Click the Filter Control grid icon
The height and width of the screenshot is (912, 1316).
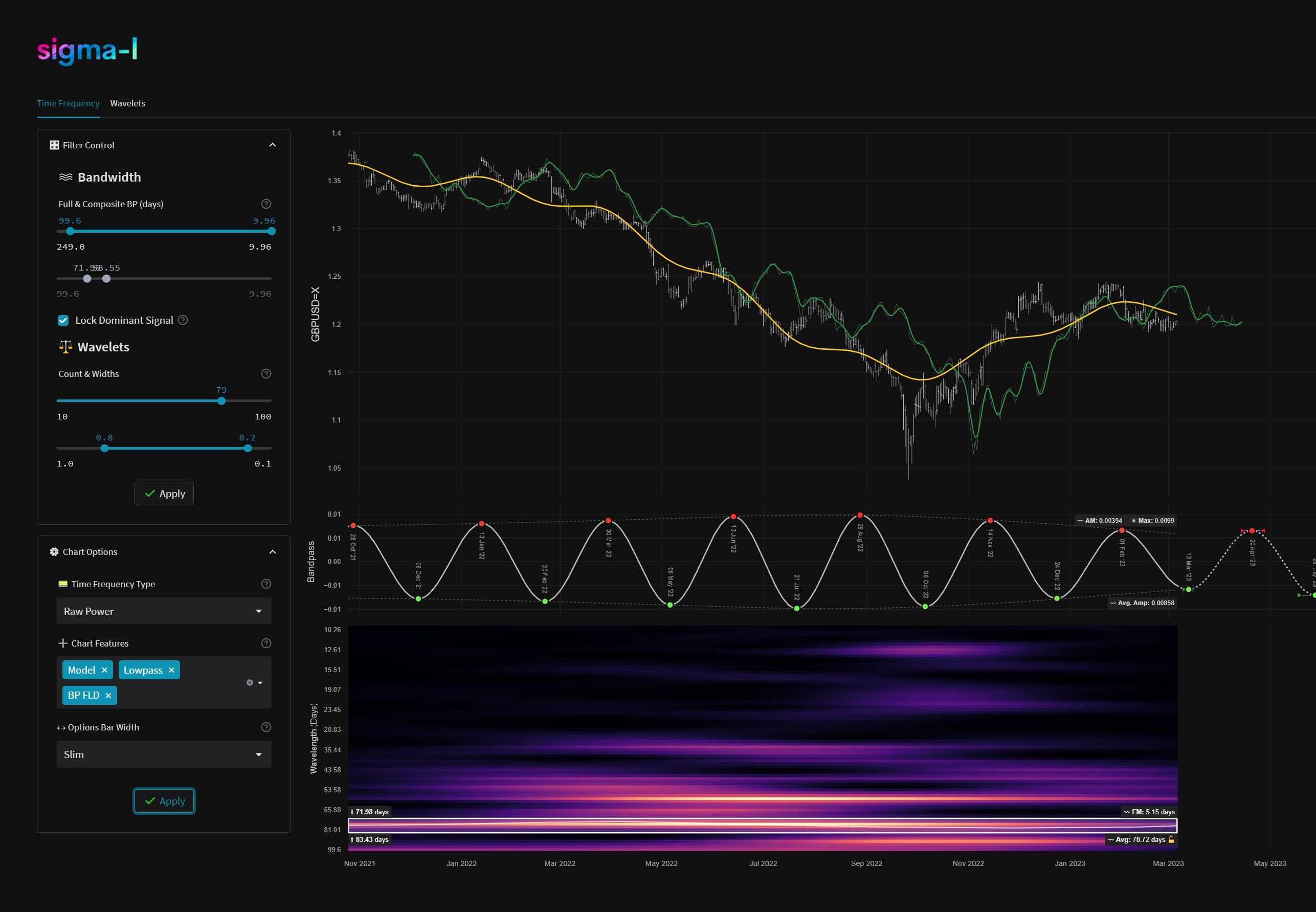click(54, 145)
